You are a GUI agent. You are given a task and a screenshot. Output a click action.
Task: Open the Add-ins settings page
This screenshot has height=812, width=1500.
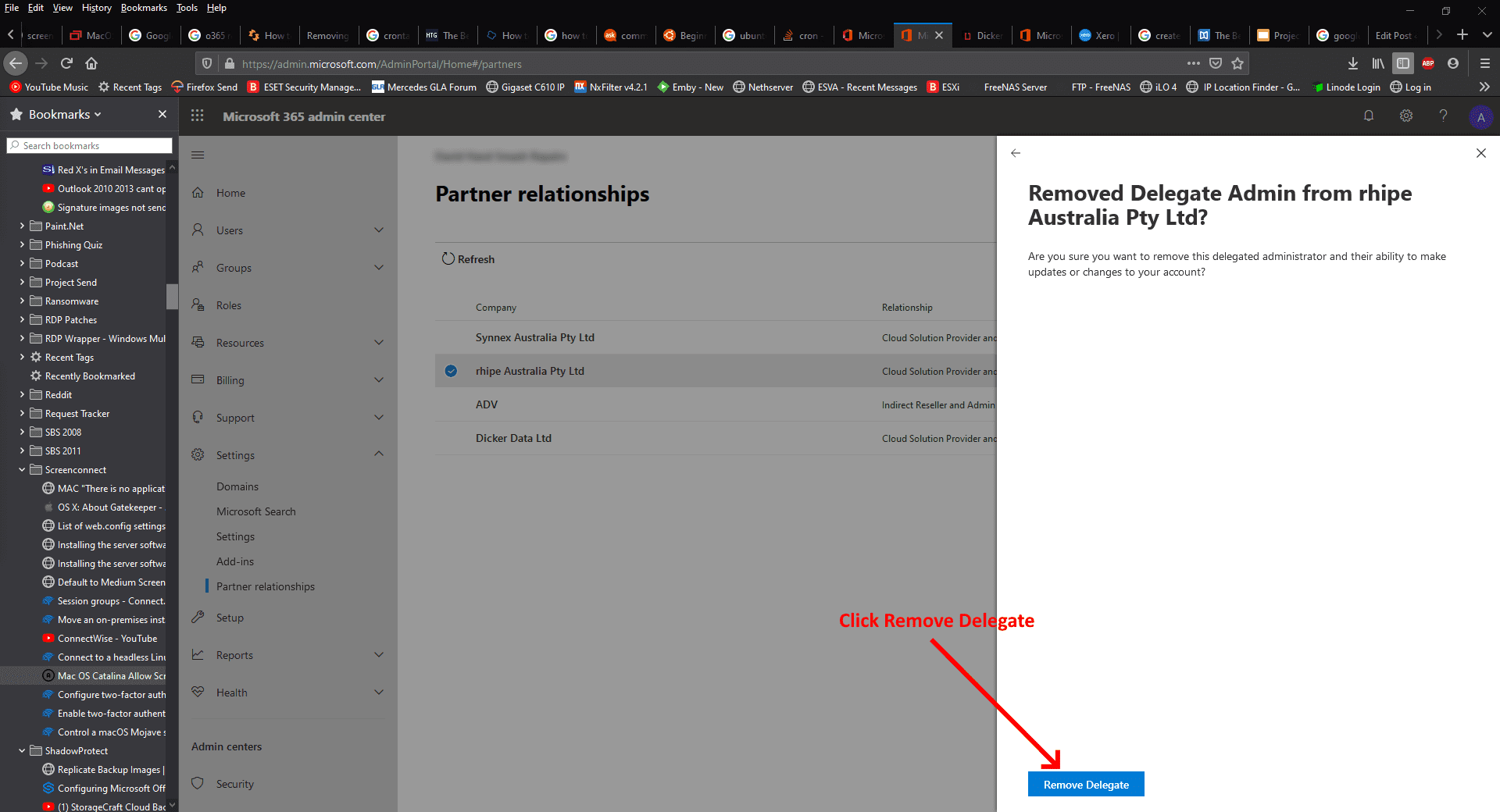235,561
